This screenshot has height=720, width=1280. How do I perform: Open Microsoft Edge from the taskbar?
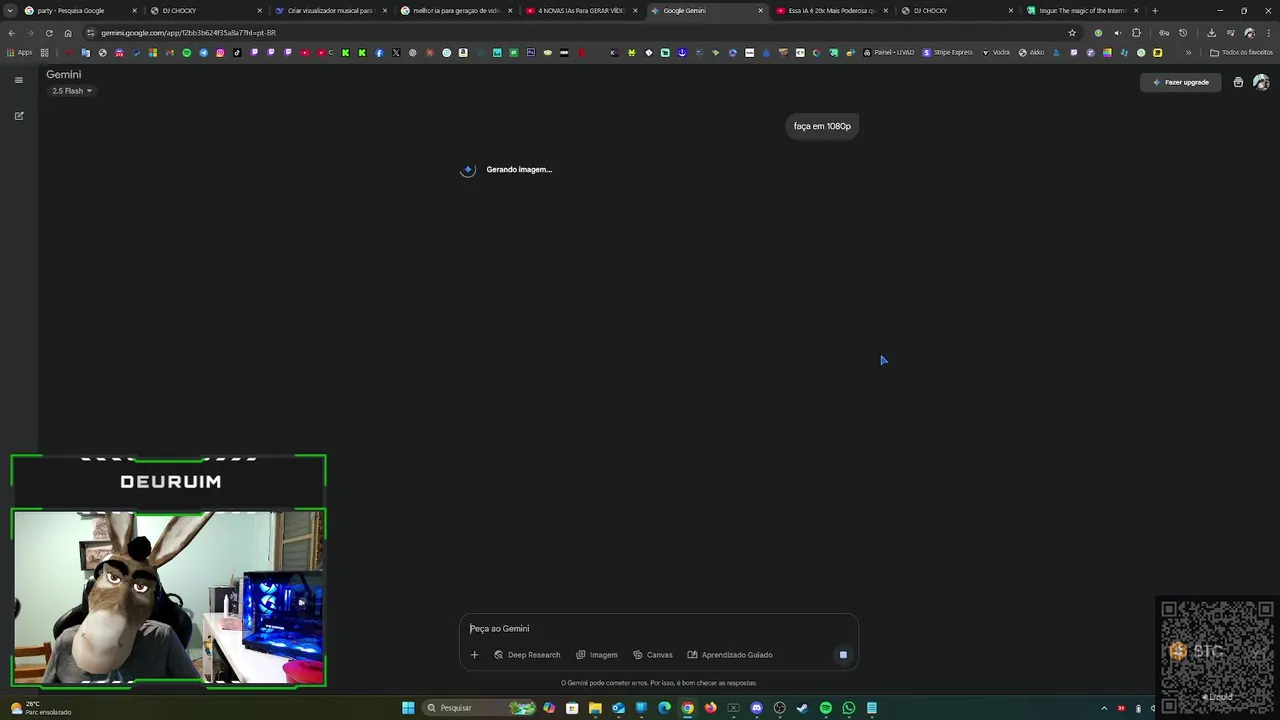click(x=664, y=708)
